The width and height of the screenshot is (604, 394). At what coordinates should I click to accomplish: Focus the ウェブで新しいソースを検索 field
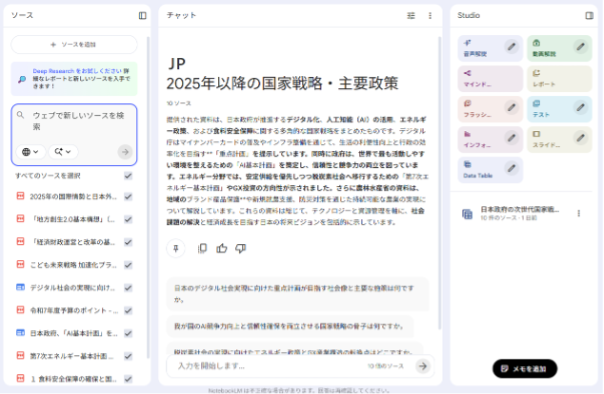(x=79, y=121)
